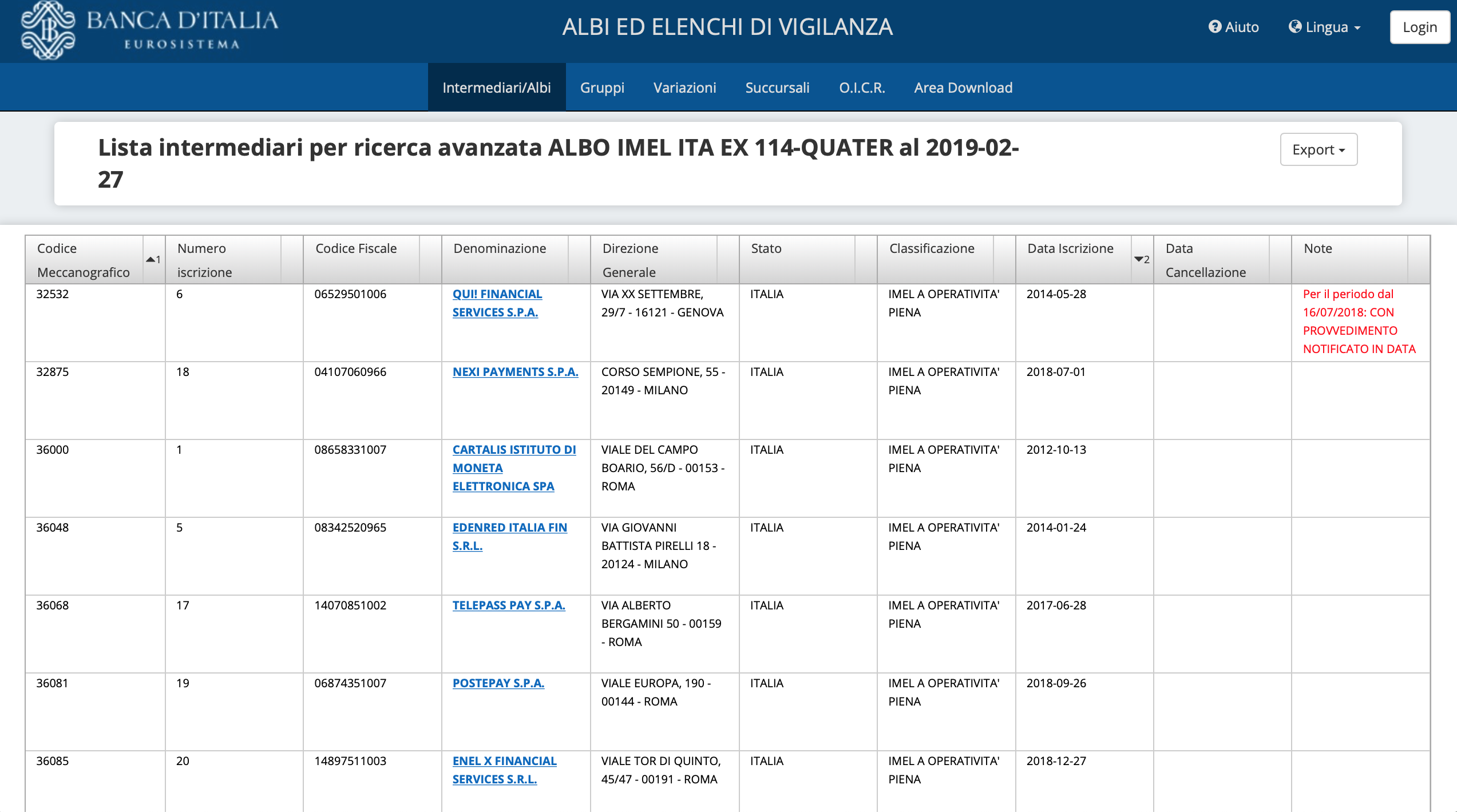Open the O.I.C.R. tab
1457x812 pixels.
[x=862, y=87]
